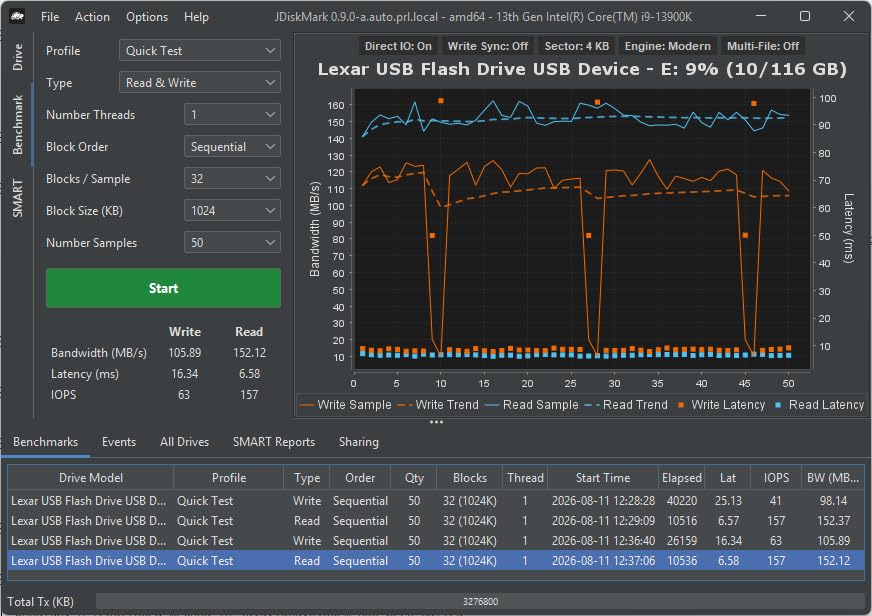The image size is (872, 616).
Task: Click the Write Sync: Off indicator
Action: [488, 46]
